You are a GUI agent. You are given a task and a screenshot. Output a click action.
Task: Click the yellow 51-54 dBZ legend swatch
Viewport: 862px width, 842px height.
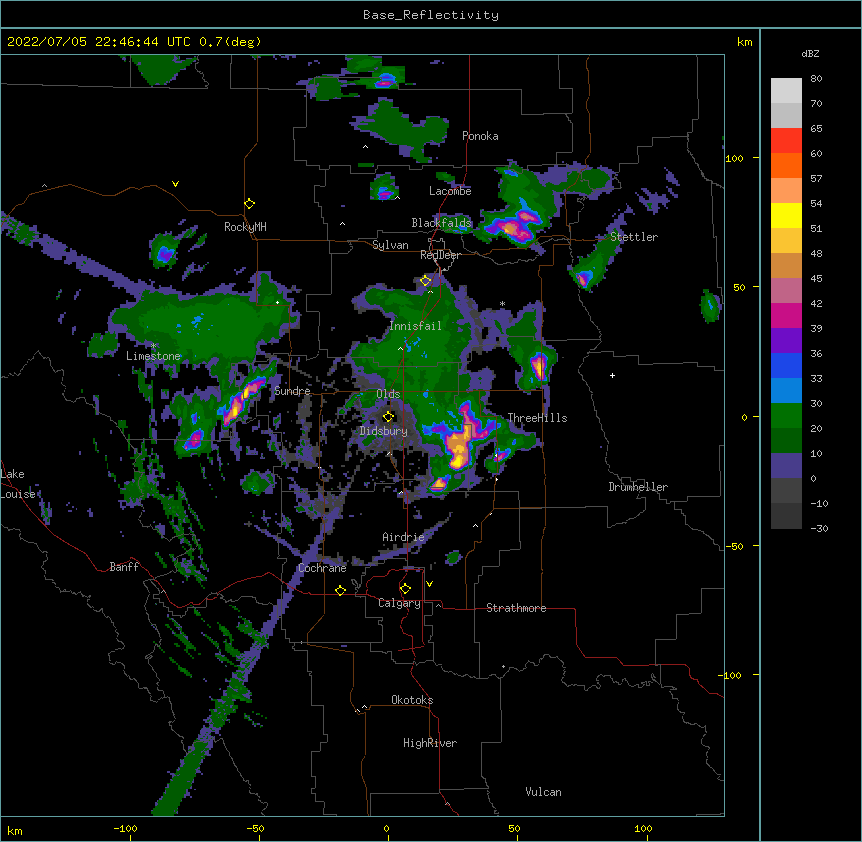pyautogui.click(x=786, y=215)
